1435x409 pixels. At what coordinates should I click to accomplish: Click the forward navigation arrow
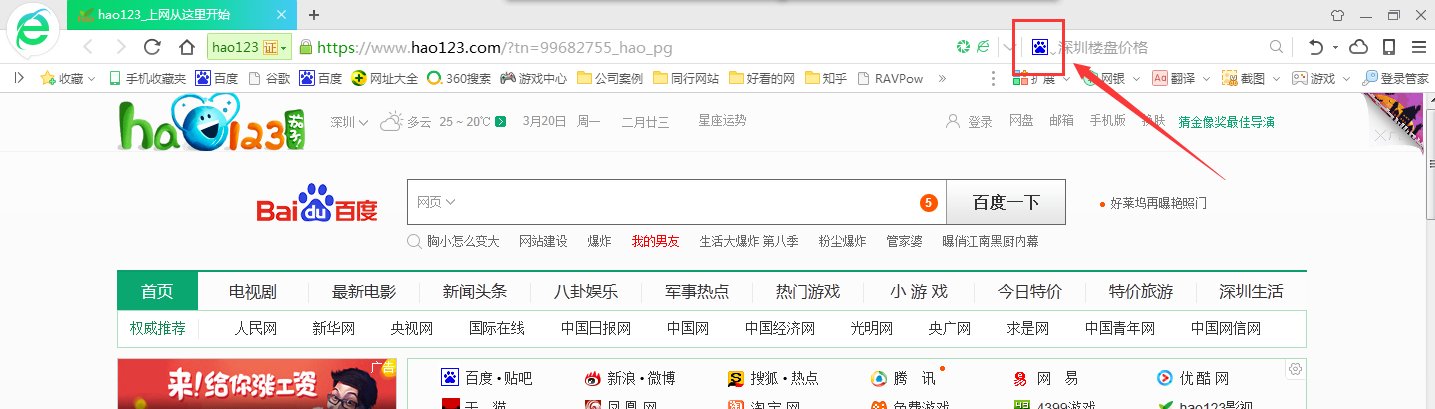[x=120, y=47]
